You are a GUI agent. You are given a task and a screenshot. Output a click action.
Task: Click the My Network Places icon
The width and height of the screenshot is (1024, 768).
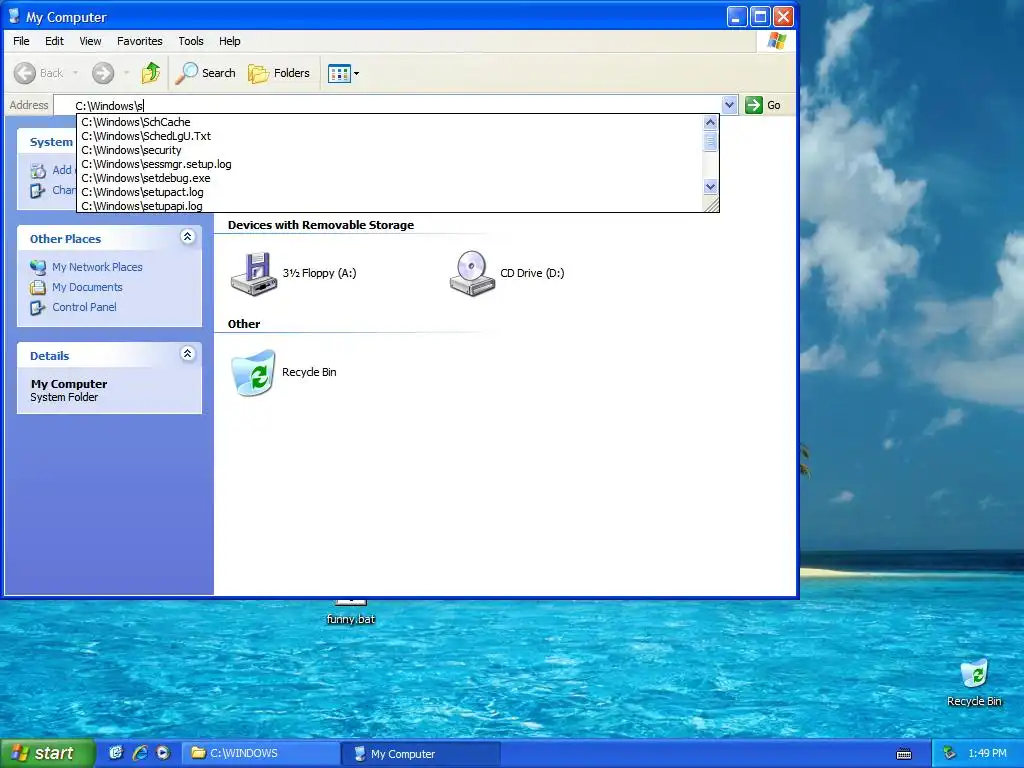(x=38, y=267)
